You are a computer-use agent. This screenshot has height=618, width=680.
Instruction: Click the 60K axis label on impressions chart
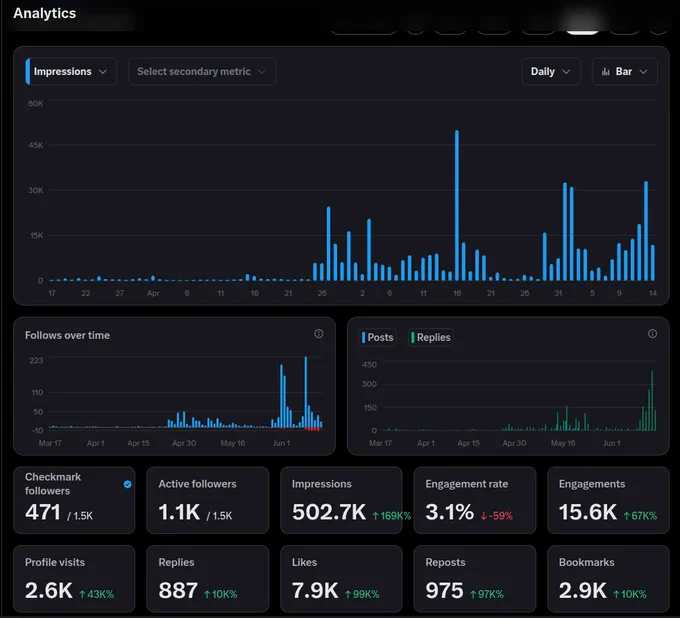36,103
